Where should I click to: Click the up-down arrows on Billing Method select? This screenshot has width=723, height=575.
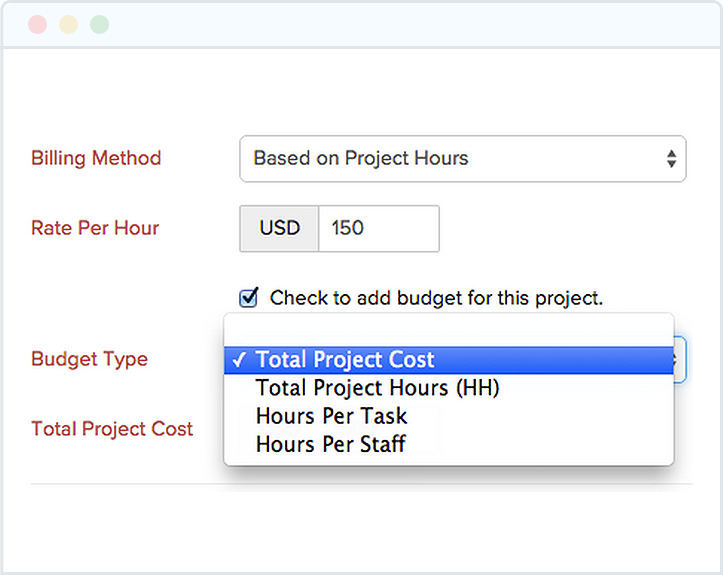[x=670, y=158]
